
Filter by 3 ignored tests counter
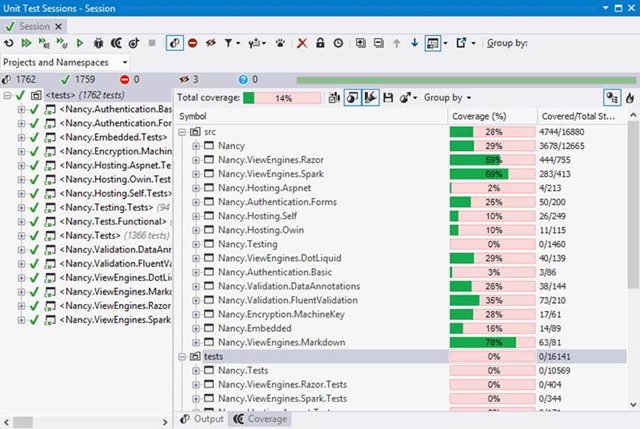pyautogui.click(x=189, y=79)
